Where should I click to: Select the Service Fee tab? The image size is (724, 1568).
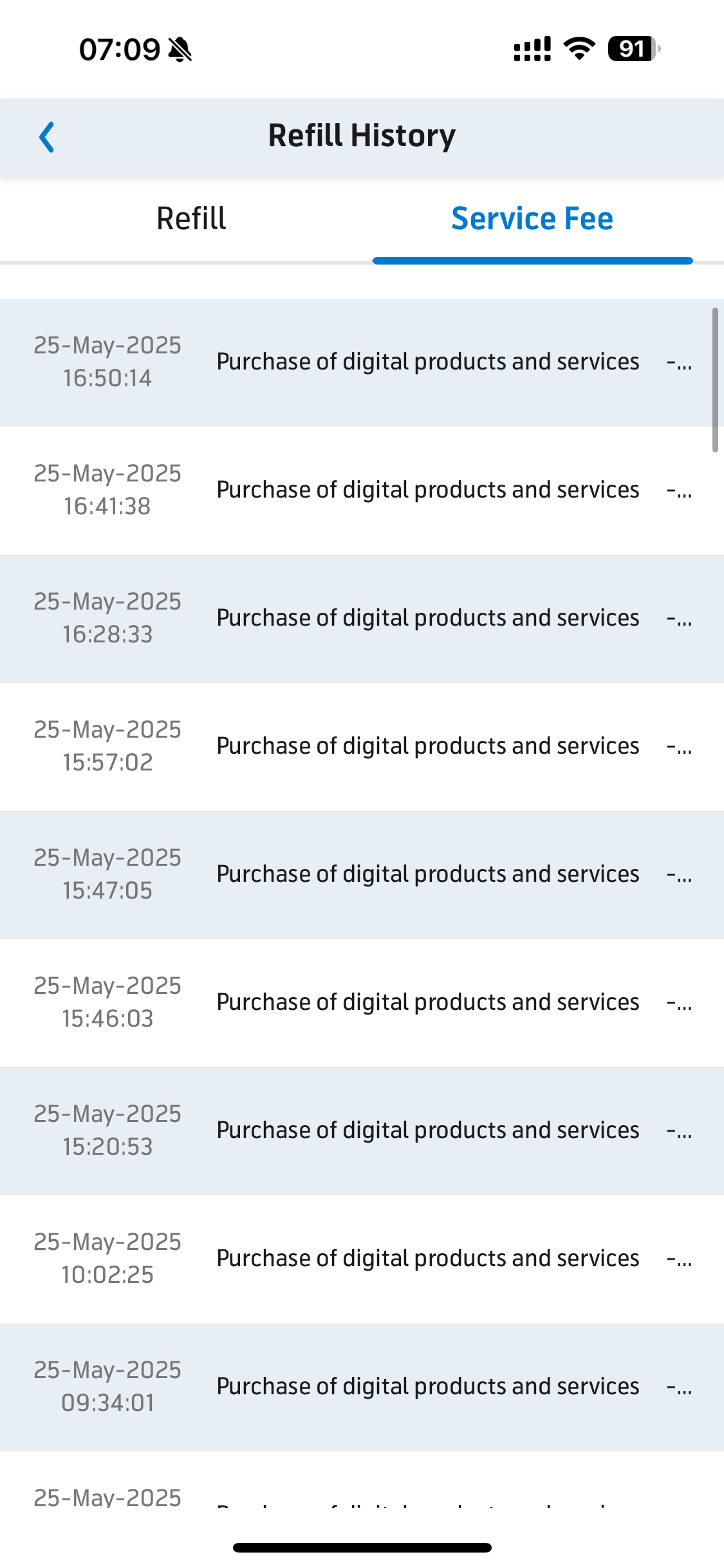coord(532,219)
